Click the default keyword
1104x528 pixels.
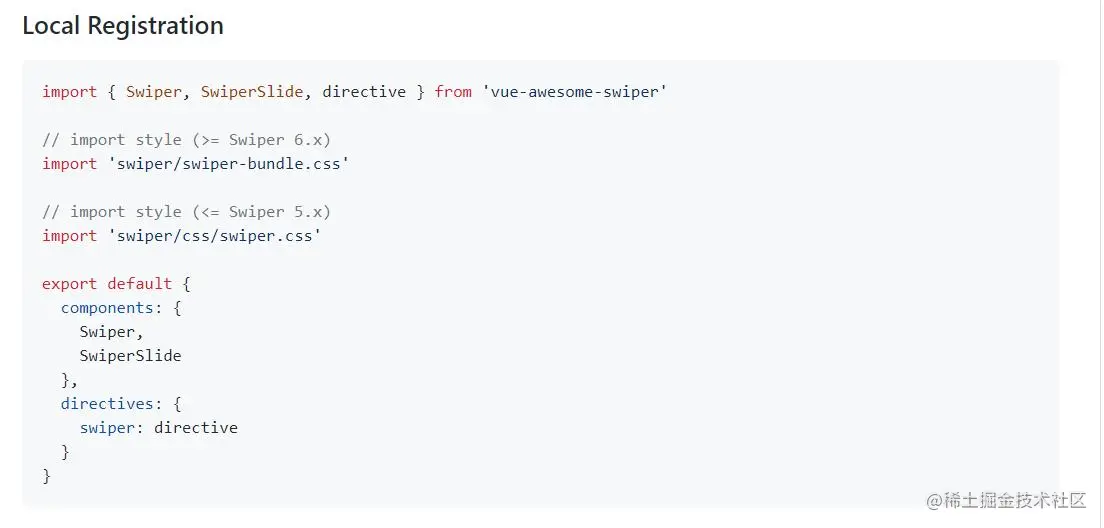[140, 284]
